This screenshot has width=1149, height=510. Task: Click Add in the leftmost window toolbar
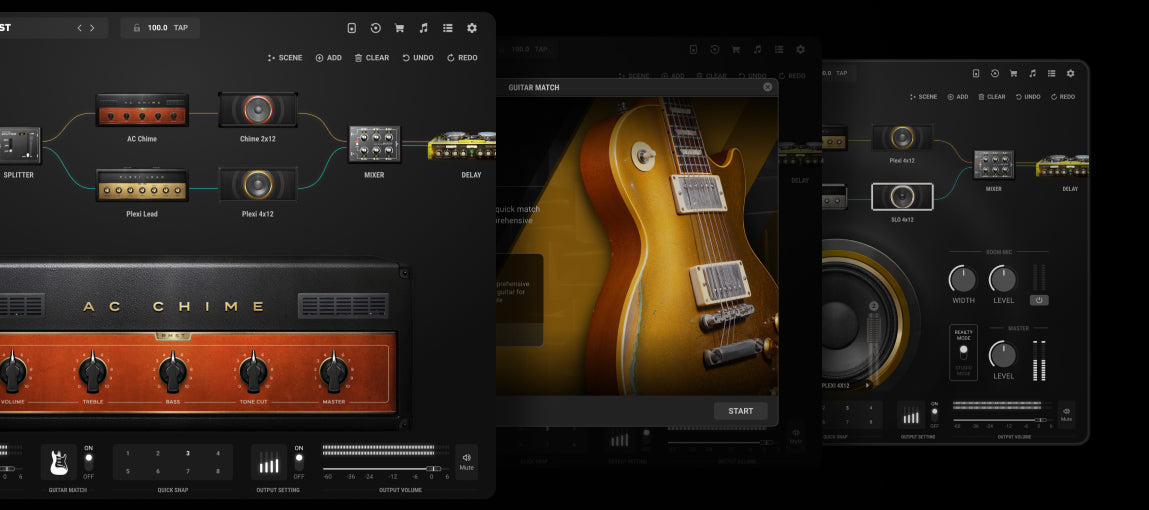pos(329,58)
